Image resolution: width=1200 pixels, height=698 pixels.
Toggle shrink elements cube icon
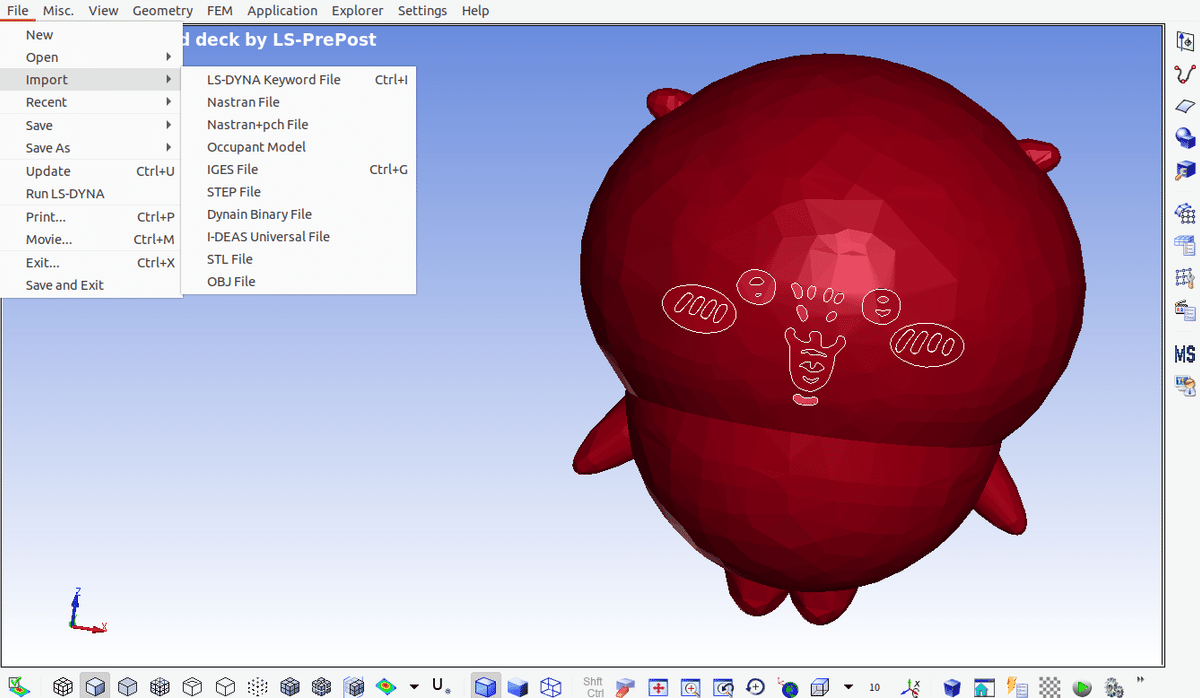pos(290,686)
